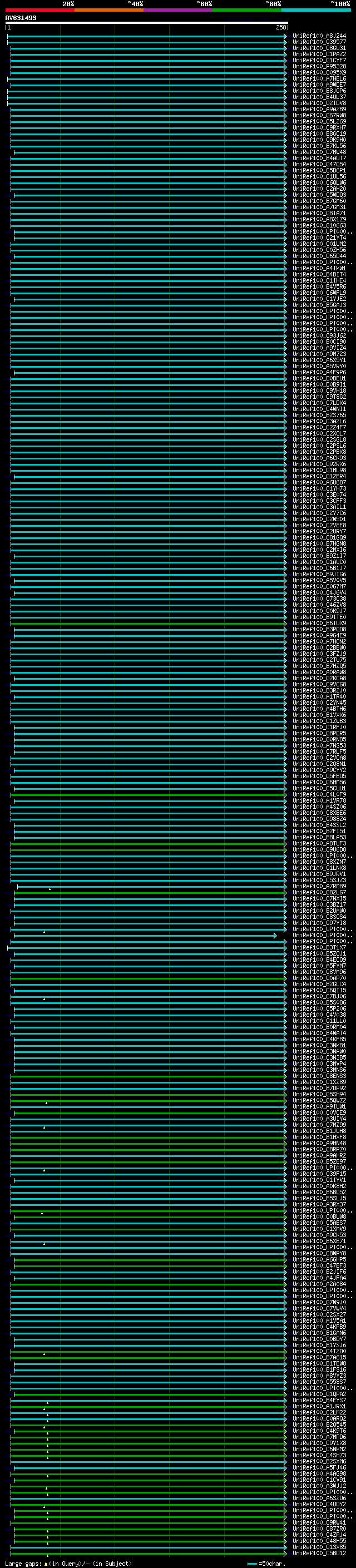Select the UniRef100_B4AUT7 label
The image size is (356, 1568).
click(319, 159)
